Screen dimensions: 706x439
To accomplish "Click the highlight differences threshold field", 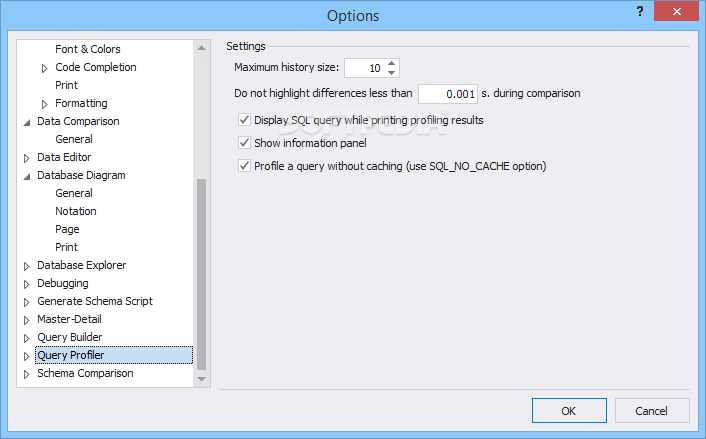I will coord(448,94).
